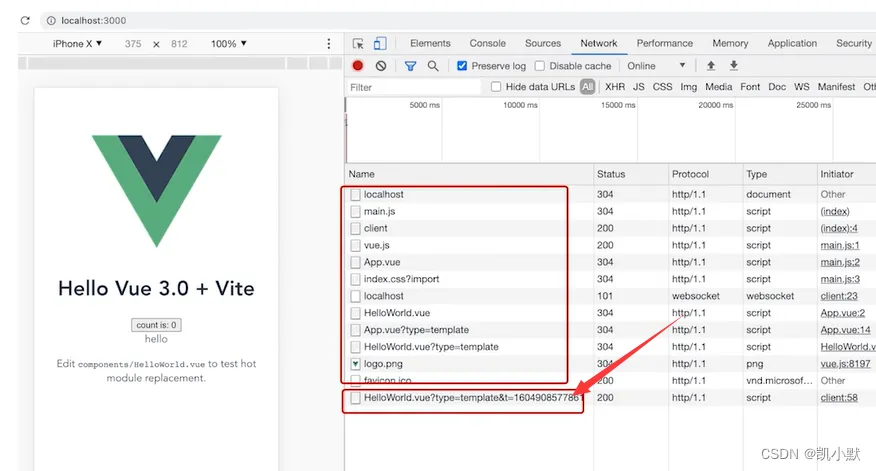Click the network Filter text field
This screenshot has width=876, height=471.
click(x=413, y=87)
